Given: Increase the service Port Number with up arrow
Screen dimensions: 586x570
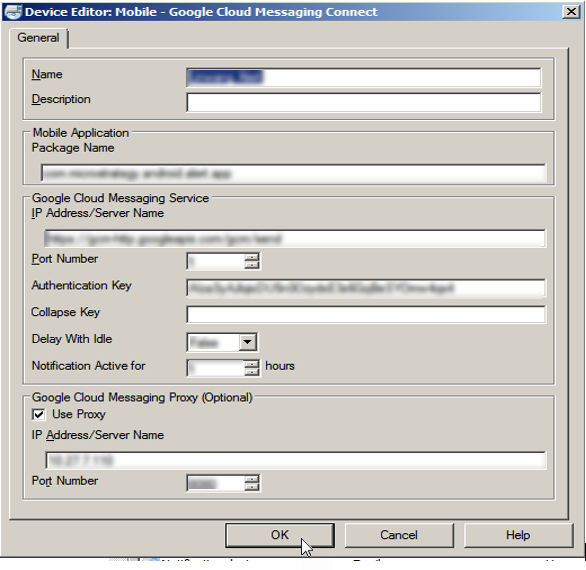Looking at the screenshot, I should pos(252,257).
